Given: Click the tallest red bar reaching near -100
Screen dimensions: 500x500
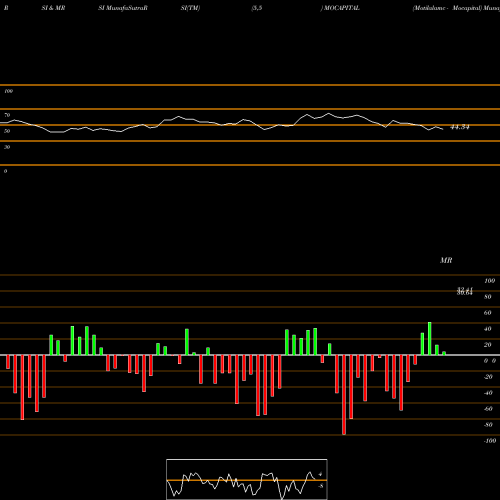Looking at the screenshot, I should tap(344, 395).
